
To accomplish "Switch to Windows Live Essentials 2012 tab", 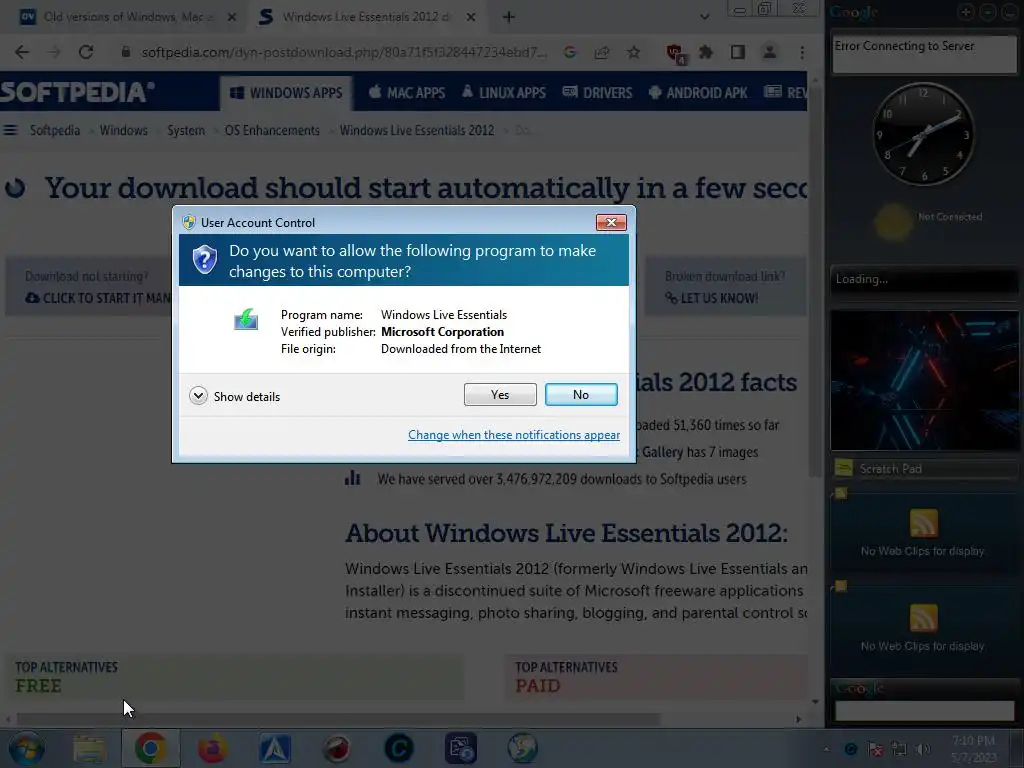I will point(366,17).
